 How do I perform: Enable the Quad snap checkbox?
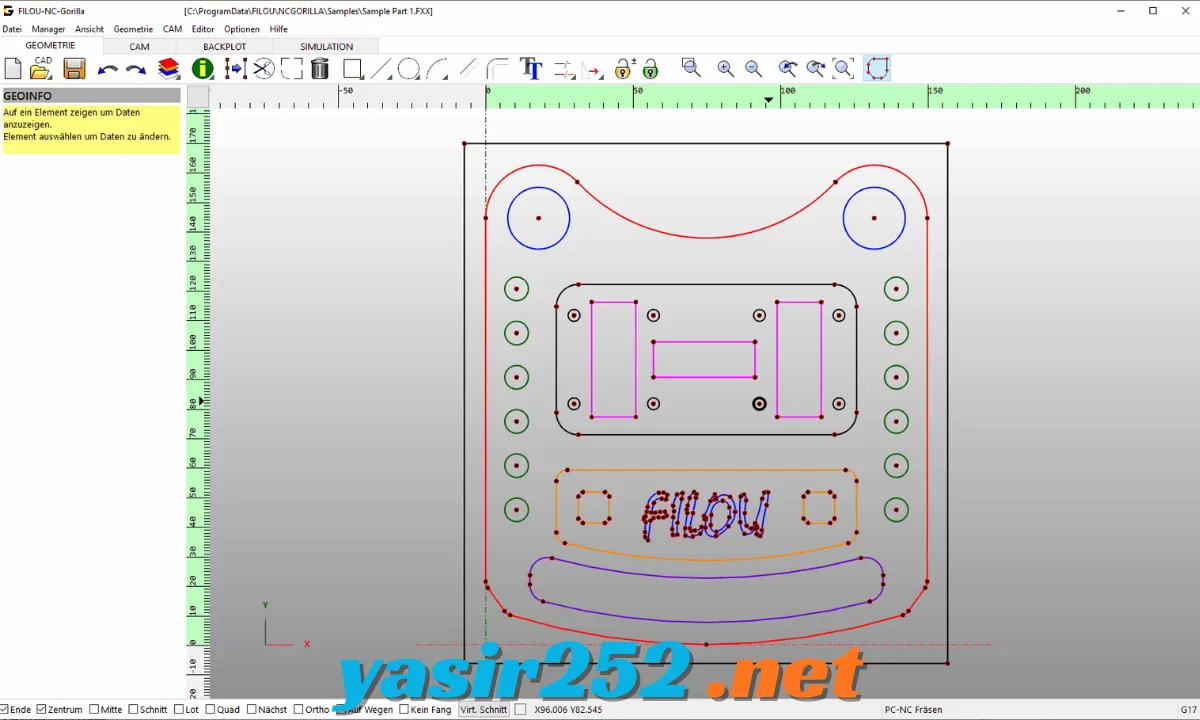[210, 709]
